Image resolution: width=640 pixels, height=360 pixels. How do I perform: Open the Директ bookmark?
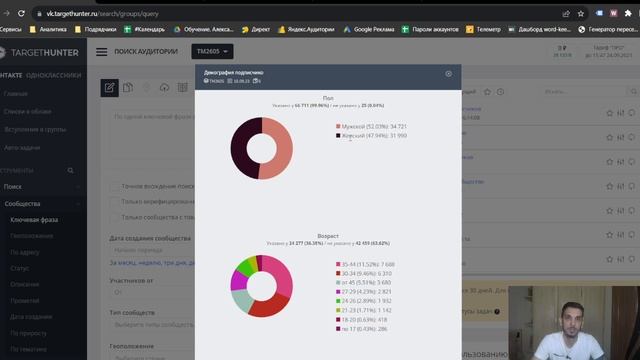click(x=256, y=29)
